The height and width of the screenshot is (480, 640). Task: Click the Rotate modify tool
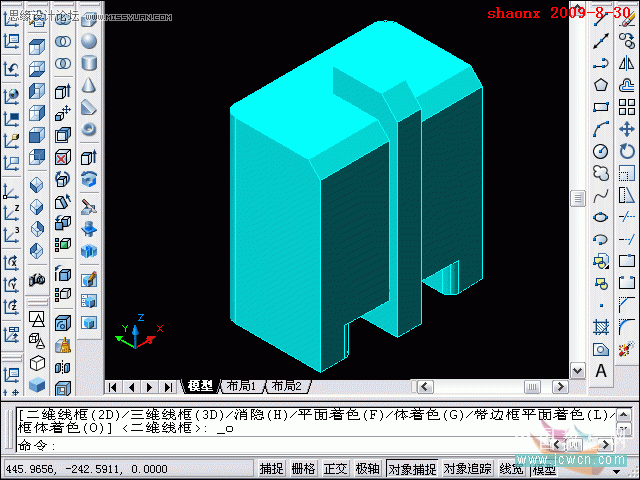[x=627, y=151]
